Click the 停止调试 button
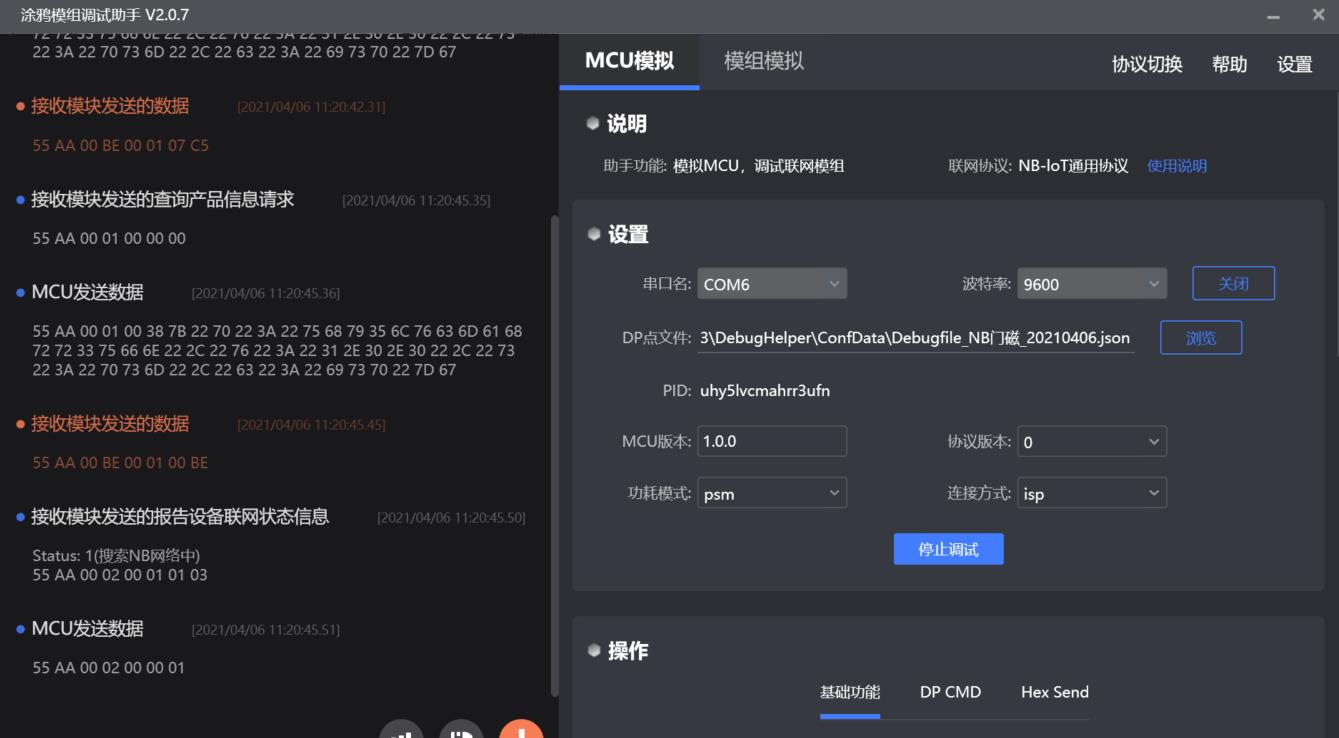The image size is (1339, 738). point(948,549)
